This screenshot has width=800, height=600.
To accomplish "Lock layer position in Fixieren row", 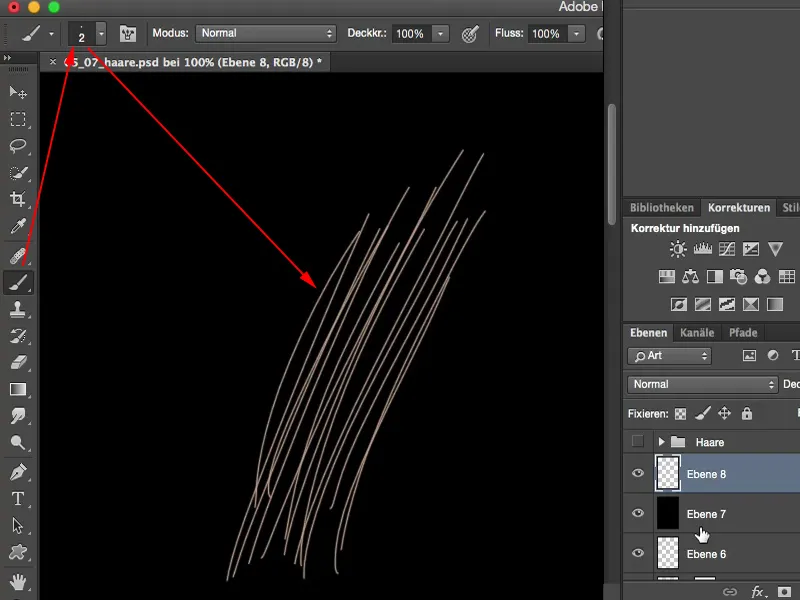I will click(x=724, y=413).
